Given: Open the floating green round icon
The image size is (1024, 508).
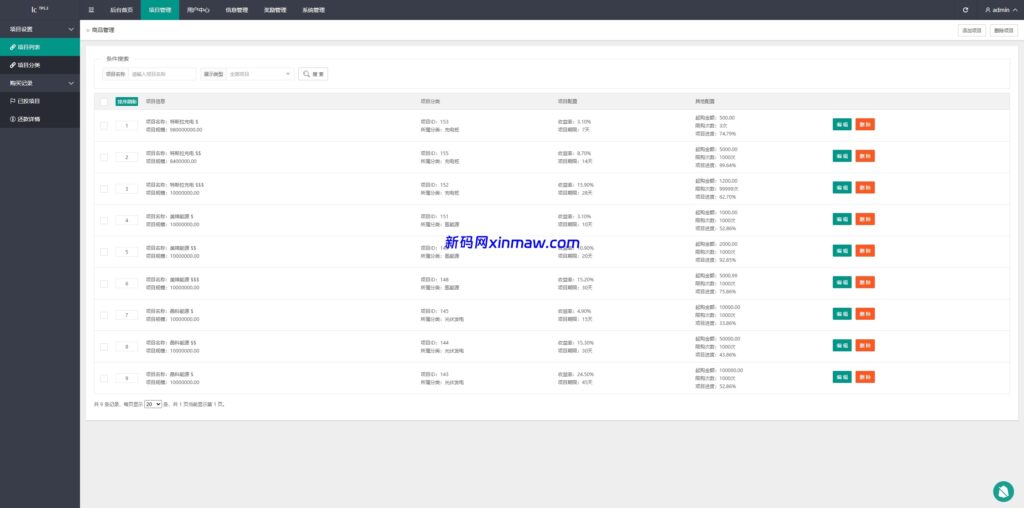Looking at the screenshot, I should [1002, 491].
